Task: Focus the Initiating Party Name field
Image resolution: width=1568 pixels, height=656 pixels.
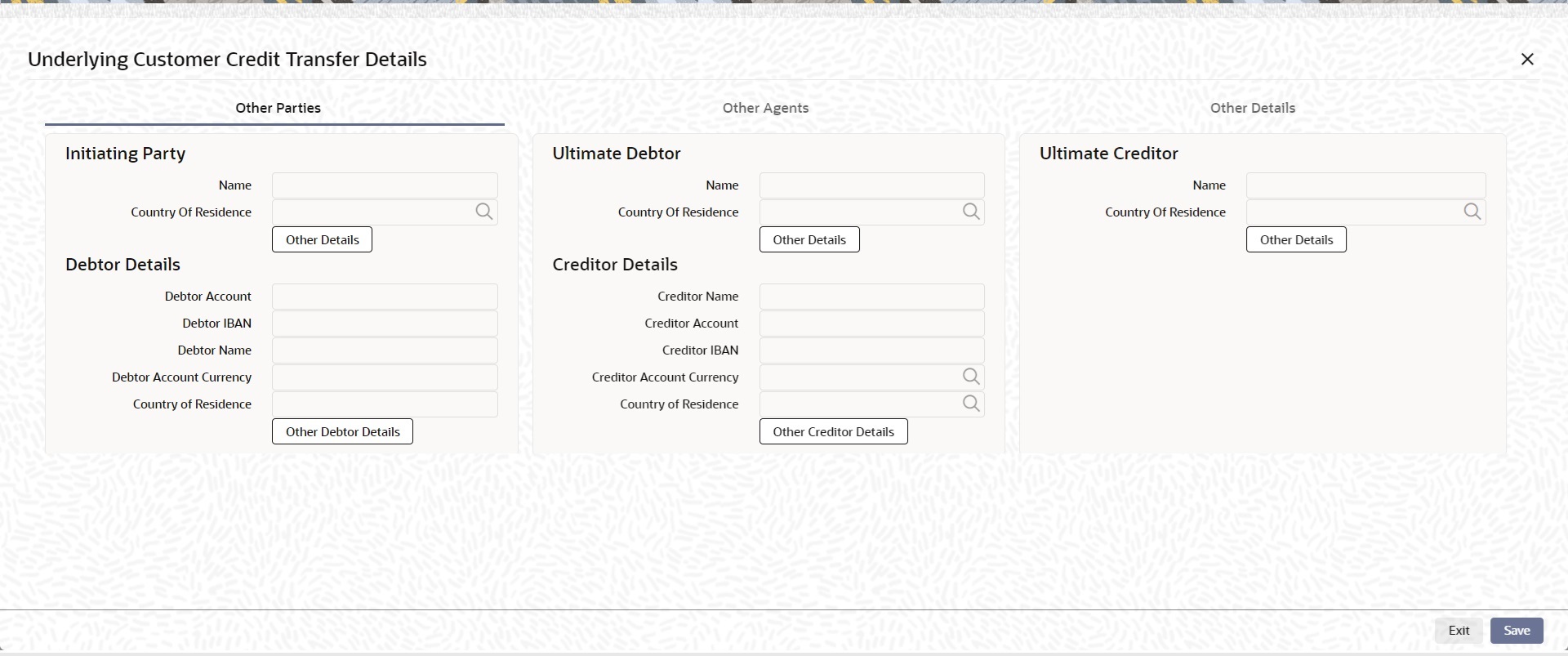Action: pos(385,185)
